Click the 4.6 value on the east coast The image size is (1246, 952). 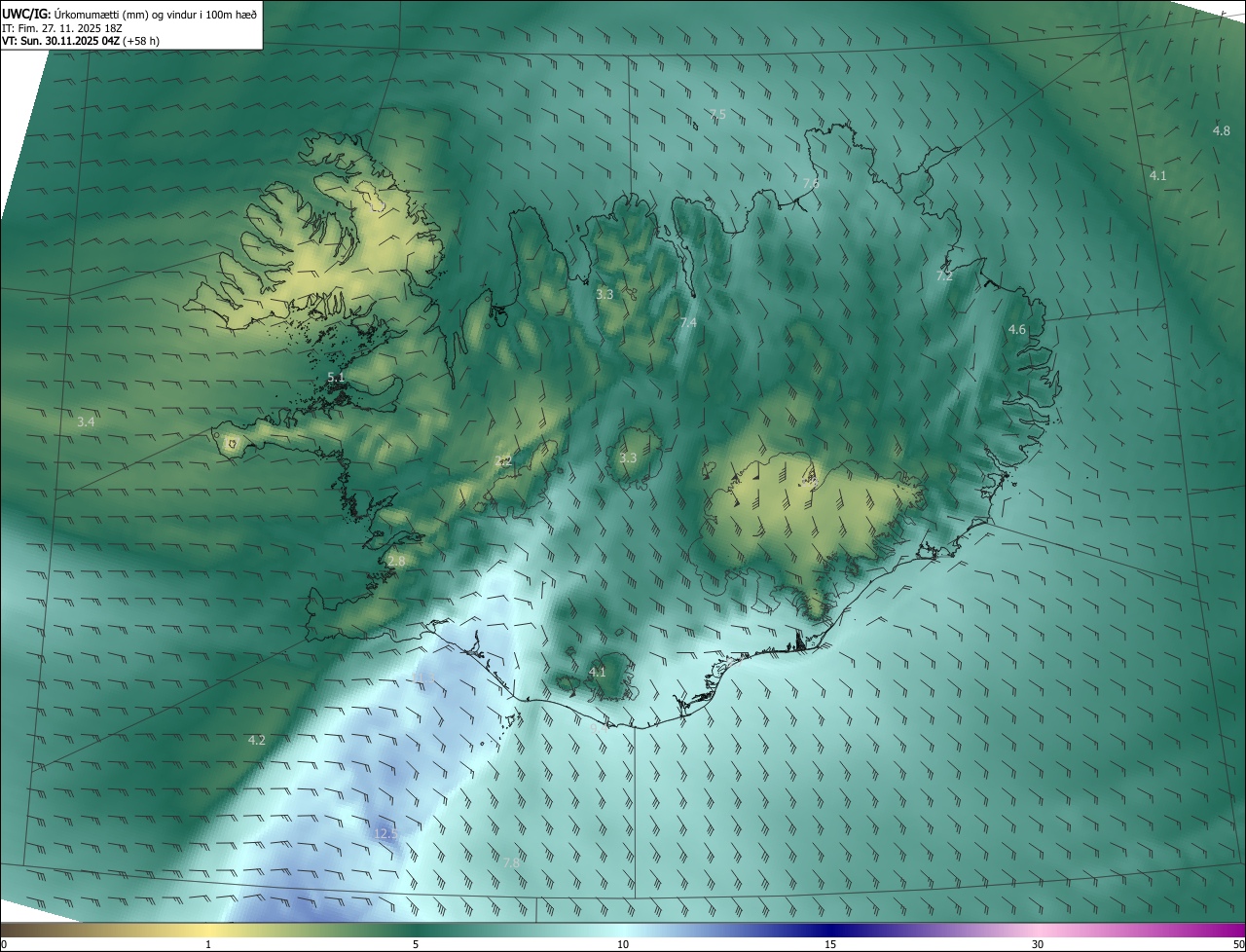click(x=1017, y=330)
